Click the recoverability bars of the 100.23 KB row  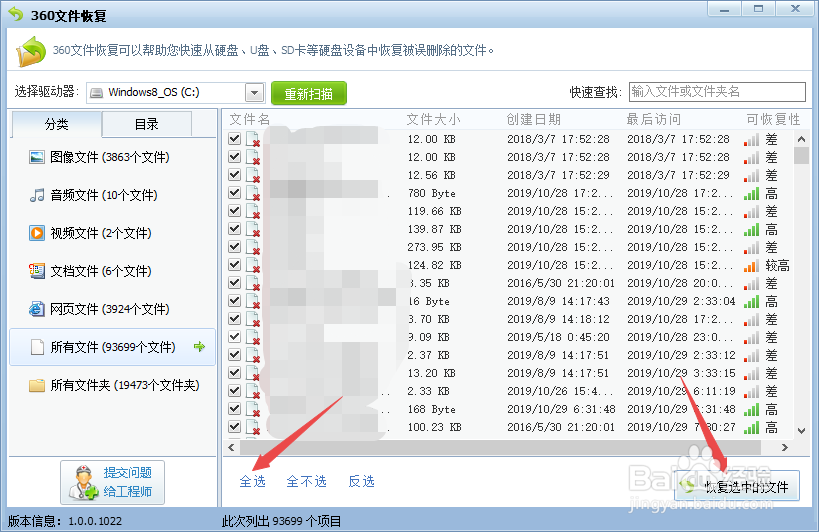point(751,427)
